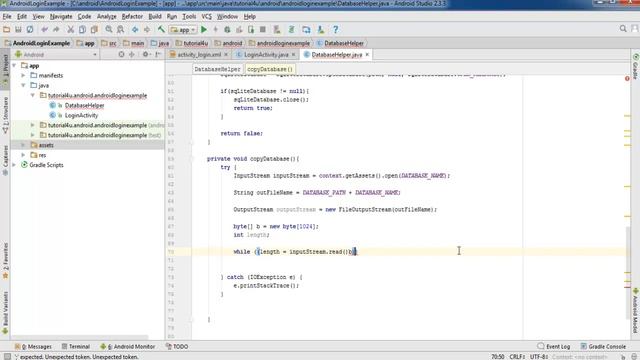The height and width of the screenshot is (360, 640).
Task: Click Search Everywhere magnifier icon
Action: 623,29
